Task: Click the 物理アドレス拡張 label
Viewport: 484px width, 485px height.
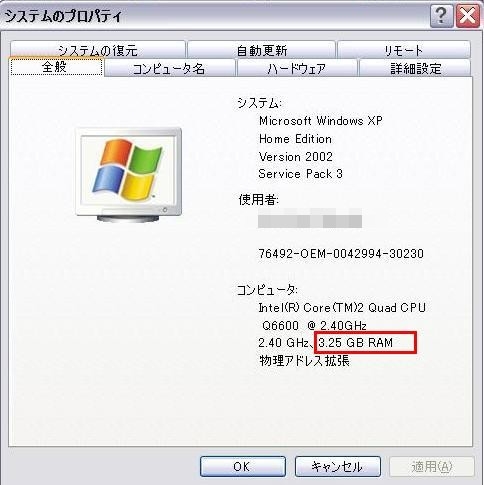Action: [x=304, y=361]
